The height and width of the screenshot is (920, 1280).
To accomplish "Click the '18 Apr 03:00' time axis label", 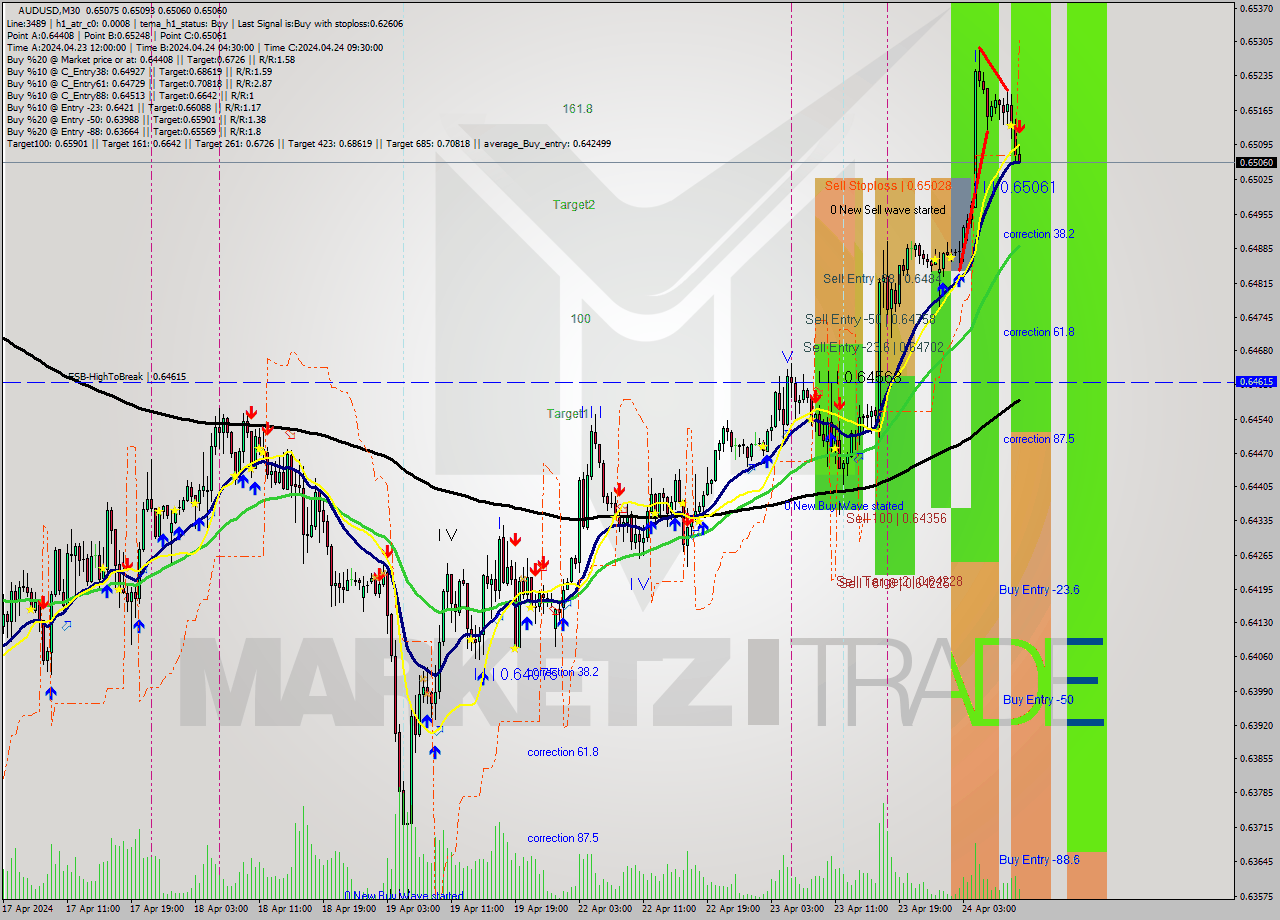I will [220, 909].
